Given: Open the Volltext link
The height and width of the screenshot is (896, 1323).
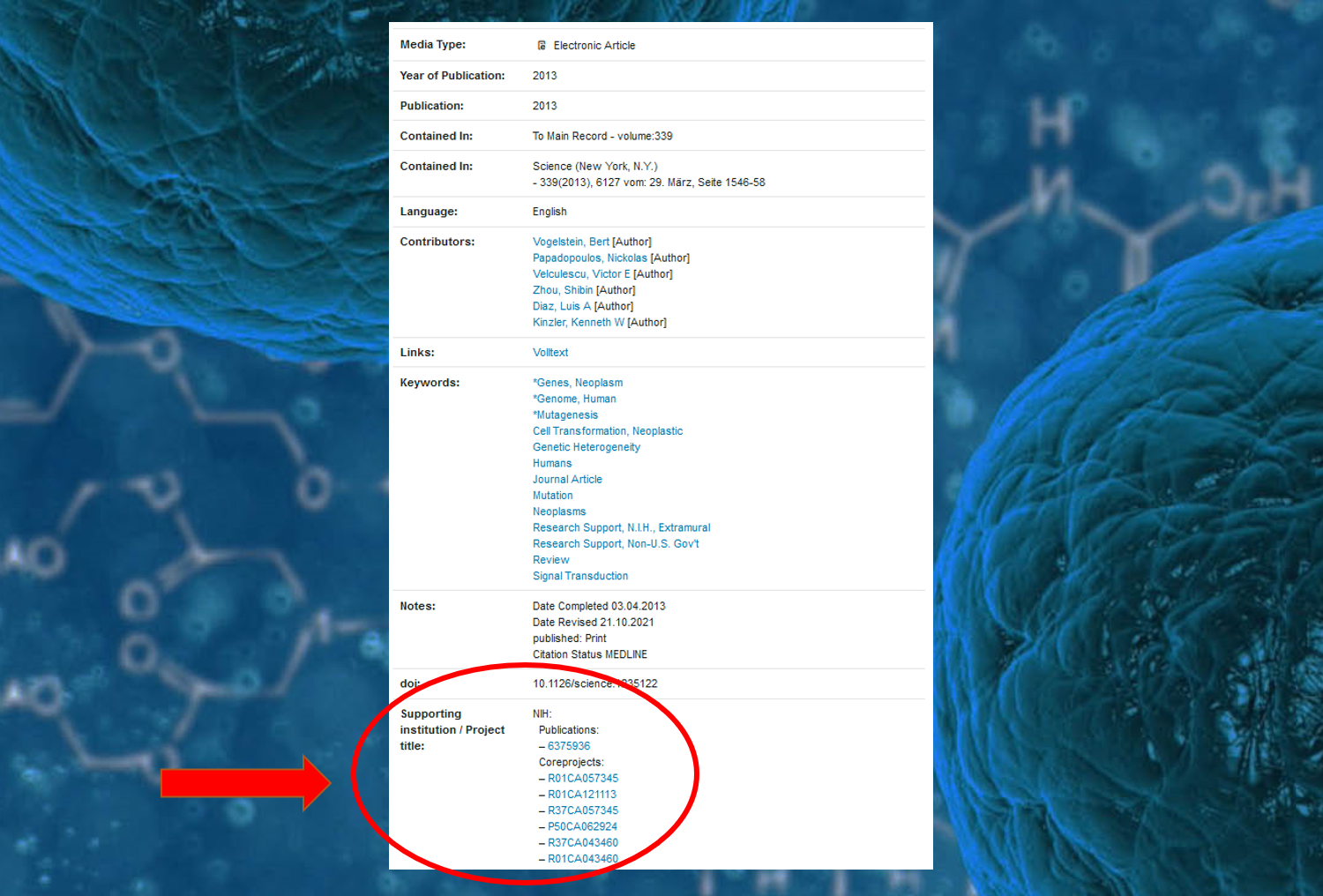Looking at the screenshot, I should pyautogui.click(x=550, y=353).
